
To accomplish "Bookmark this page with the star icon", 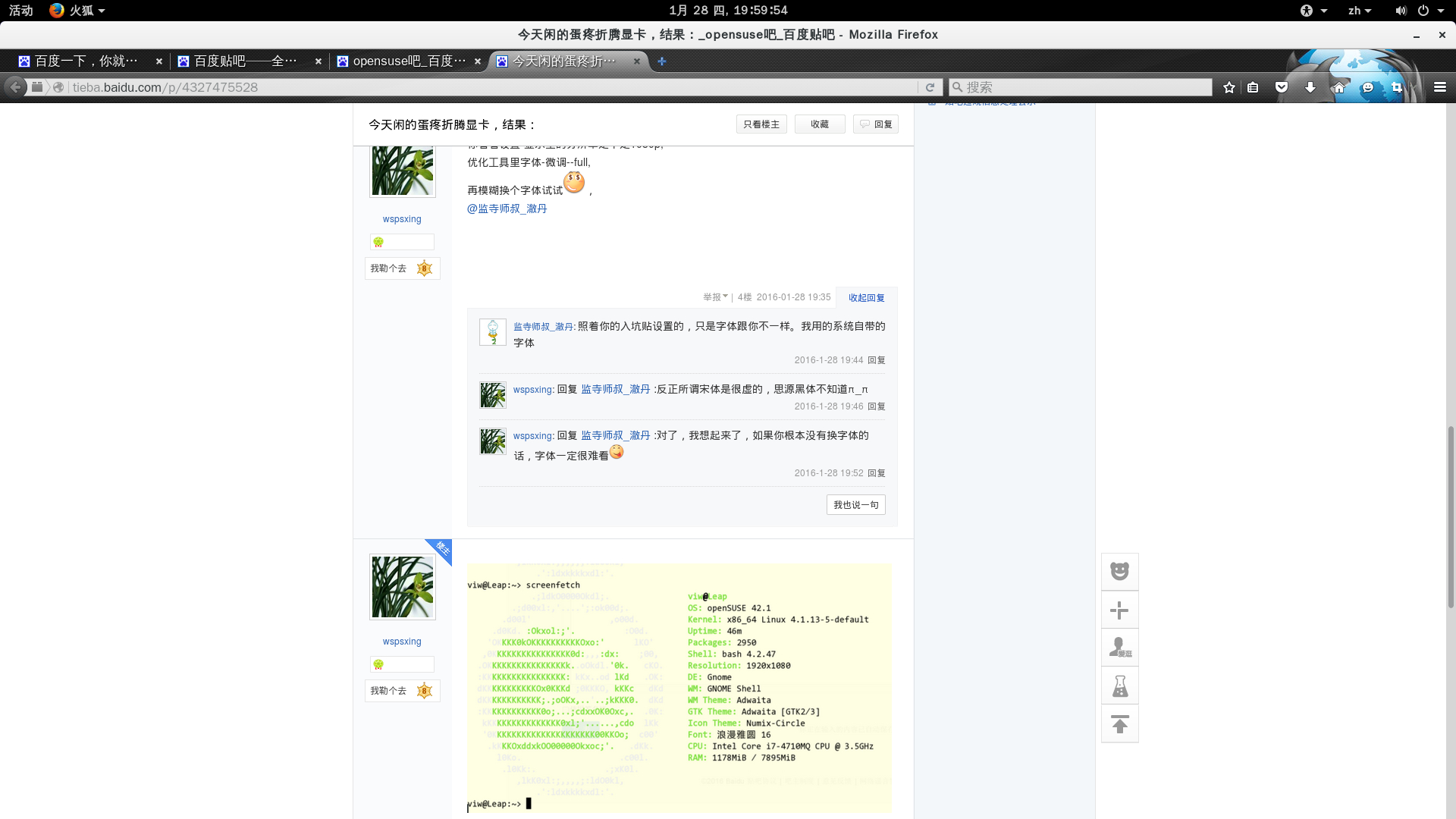I will coord(1229,87).
